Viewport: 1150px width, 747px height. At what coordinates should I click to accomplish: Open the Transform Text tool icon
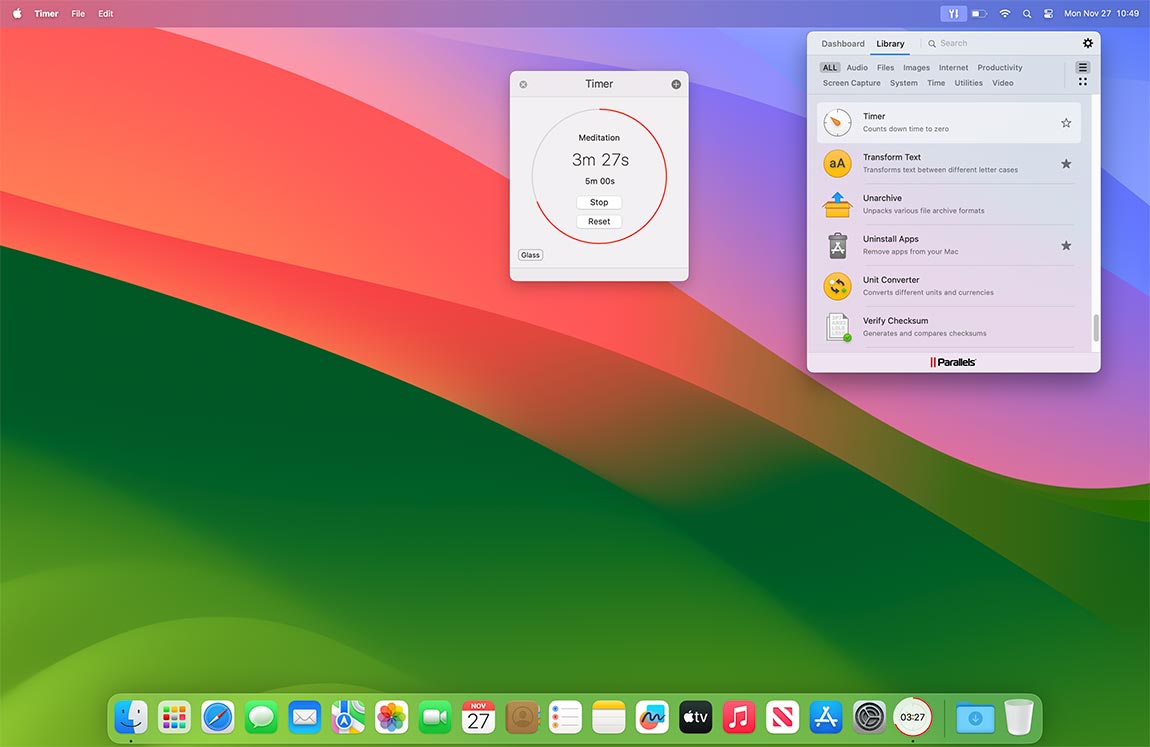click(837, 163)
